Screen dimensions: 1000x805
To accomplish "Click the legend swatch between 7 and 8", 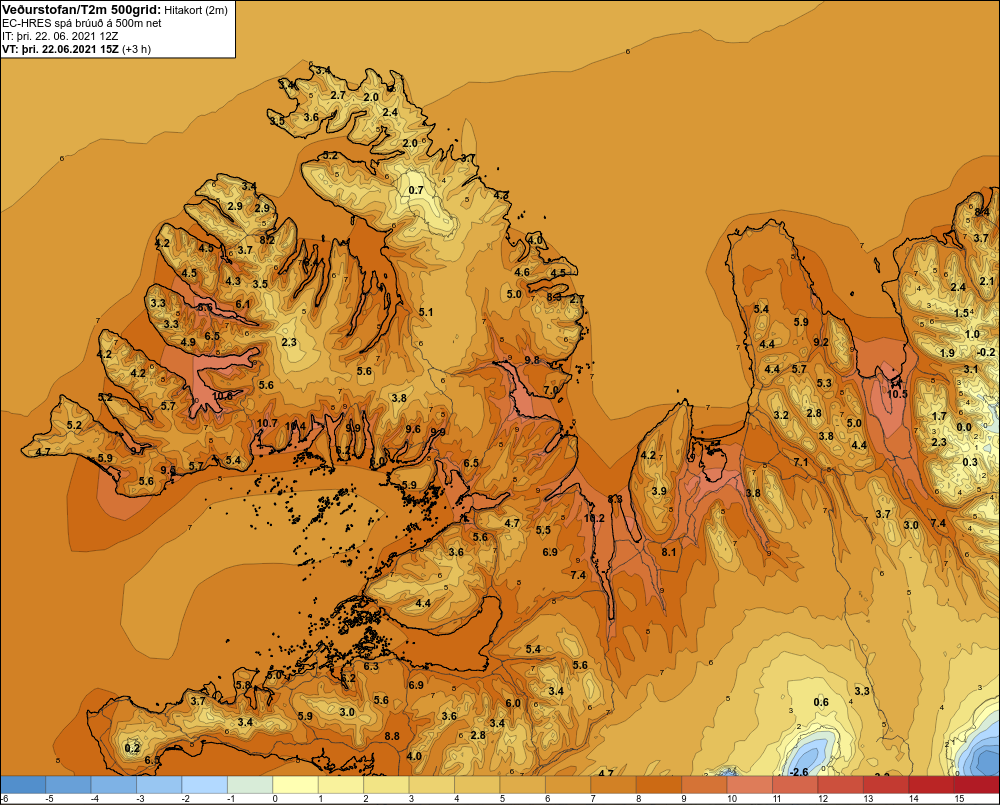I will (x=613, y=785).
